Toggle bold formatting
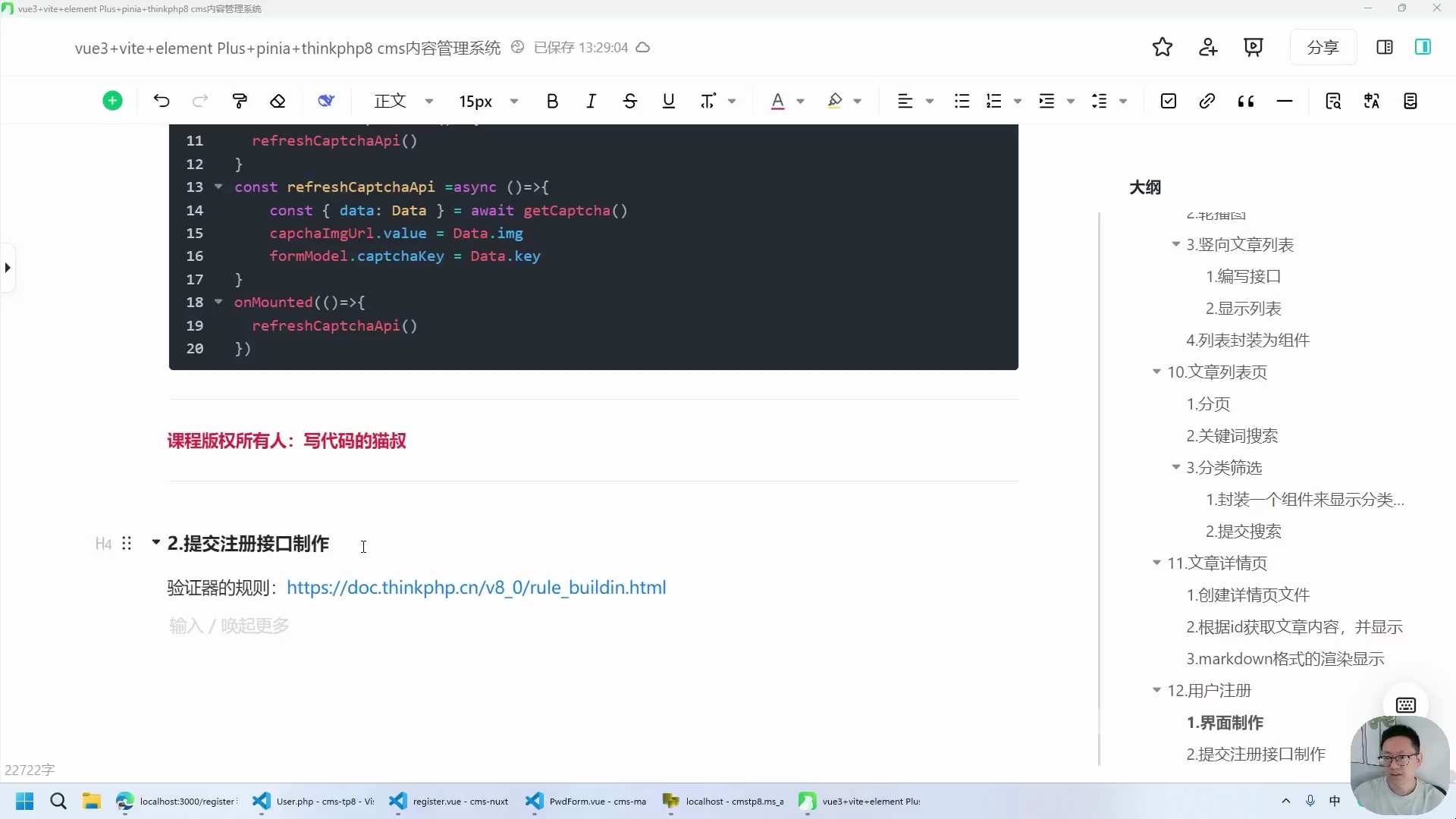Viewport: 1456px width, 819px height. tap(552, 101)
